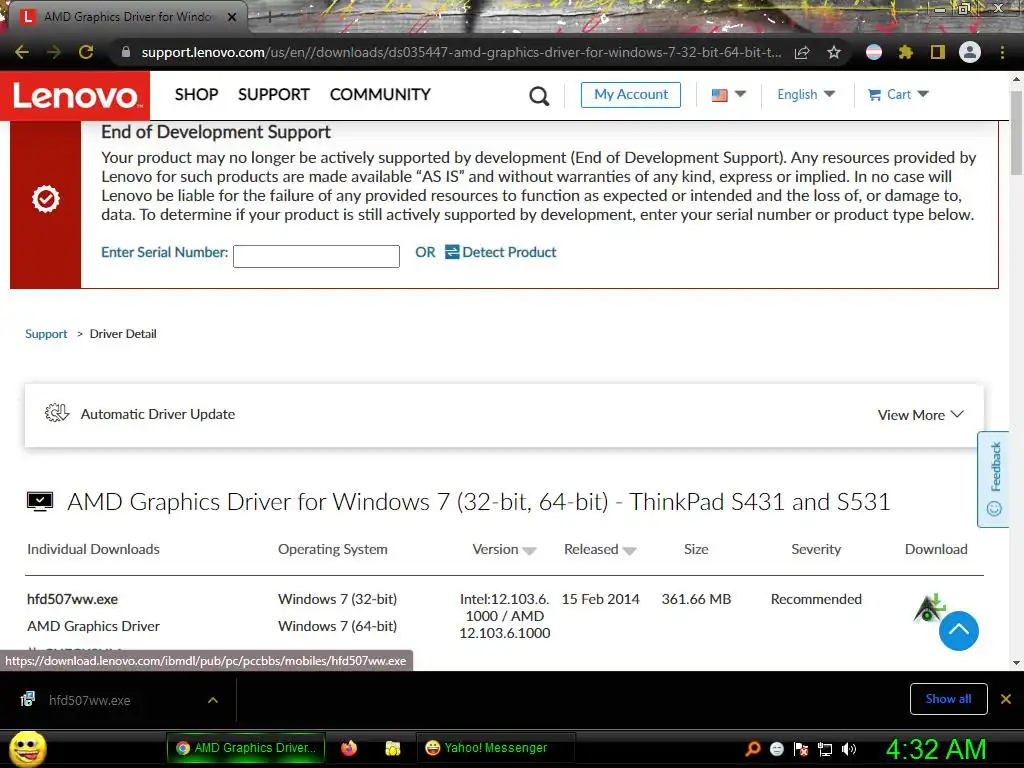
Task: Click the page vertical scrollbar thumb
Action: tap(1016, 133)
